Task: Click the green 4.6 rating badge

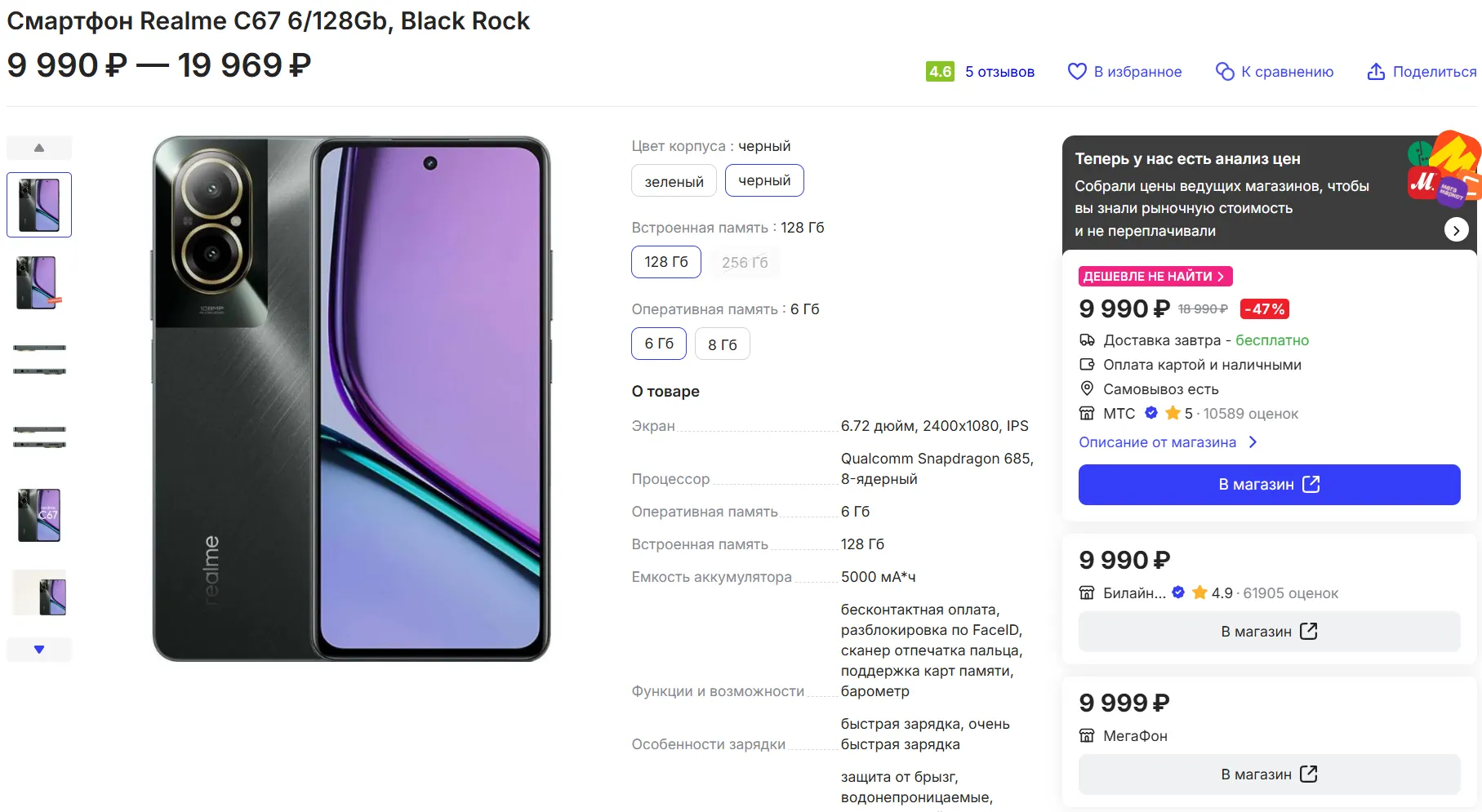Action: click(x=940, y=72)
